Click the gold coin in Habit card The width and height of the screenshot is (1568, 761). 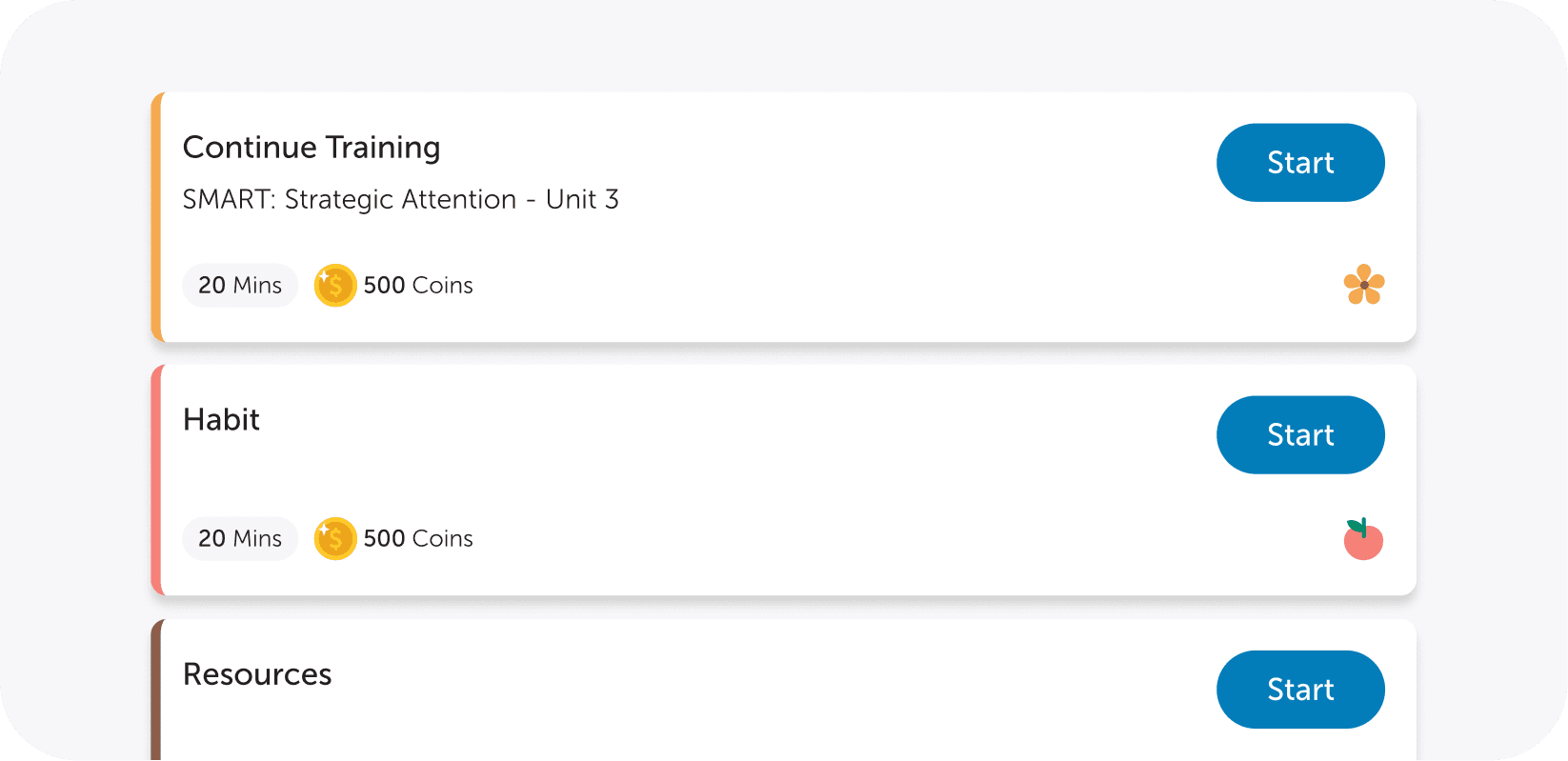point(335,539)
